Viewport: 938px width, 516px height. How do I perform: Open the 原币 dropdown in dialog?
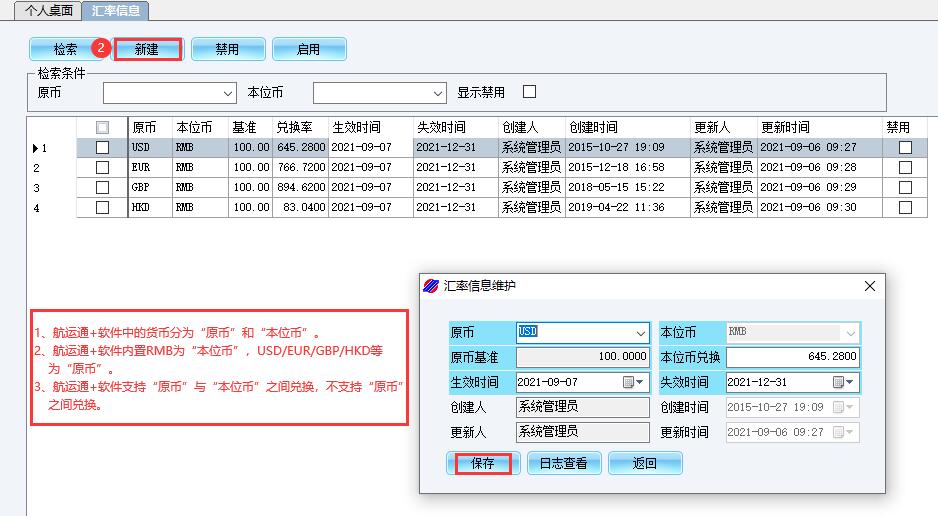click(641, 333)
